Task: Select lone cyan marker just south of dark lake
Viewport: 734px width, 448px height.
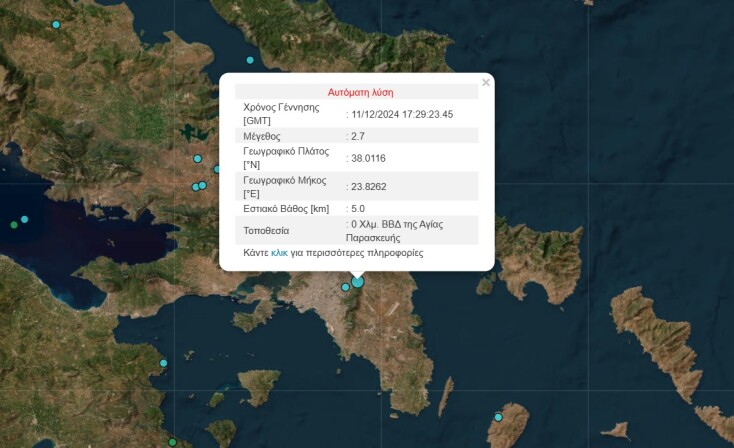Action: point(198,159)
